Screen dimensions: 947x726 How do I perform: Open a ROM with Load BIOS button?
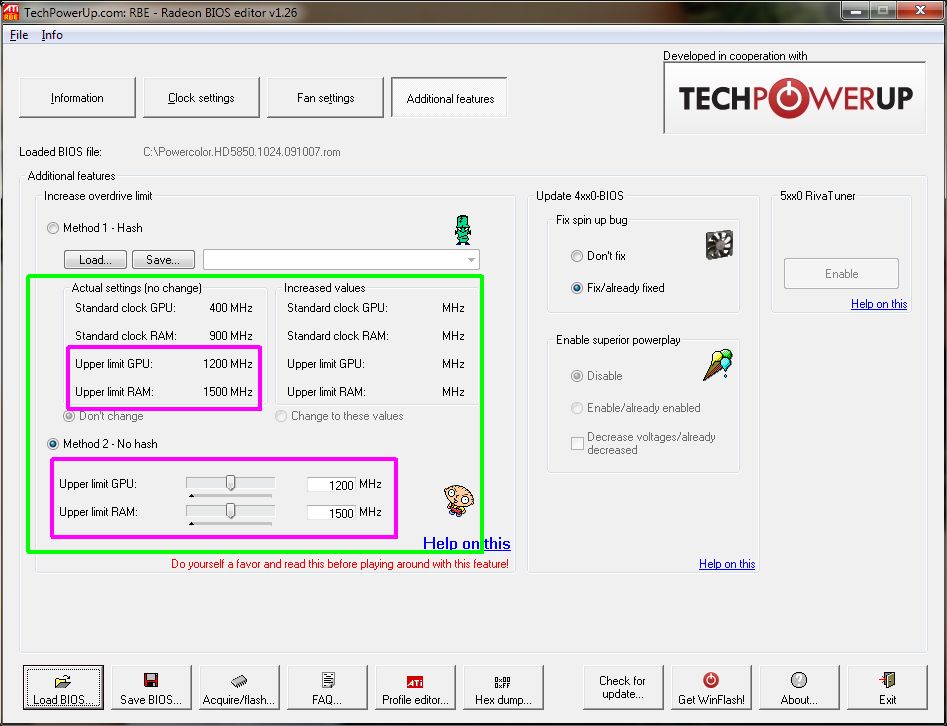pos(63,687)
